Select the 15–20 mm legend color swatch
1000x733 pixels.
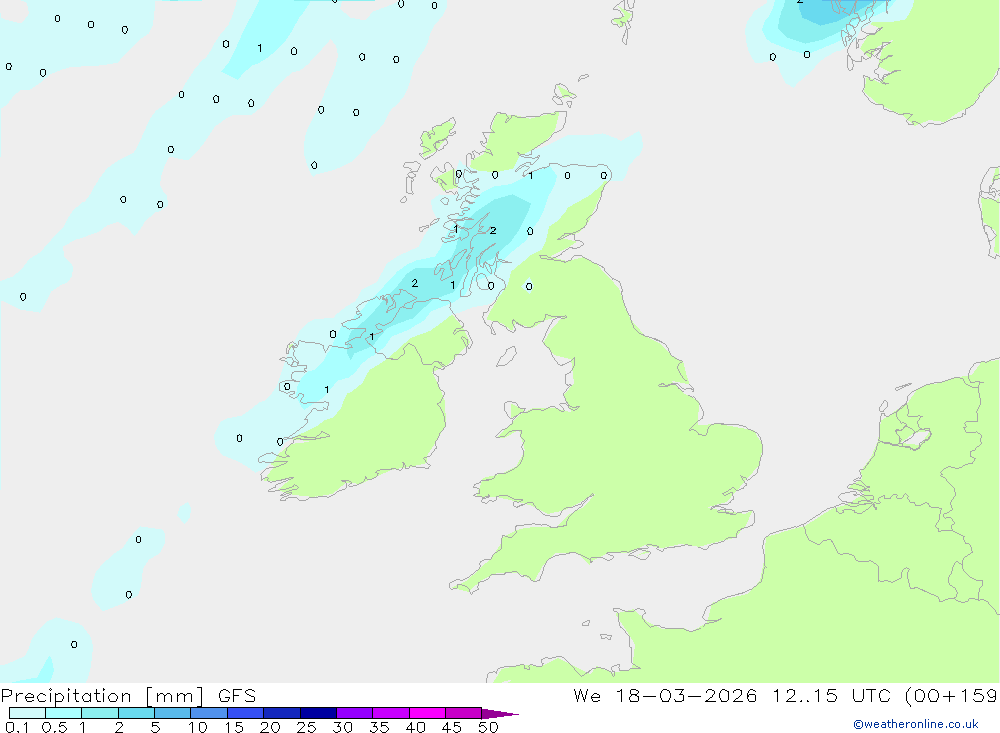[246, 713]
